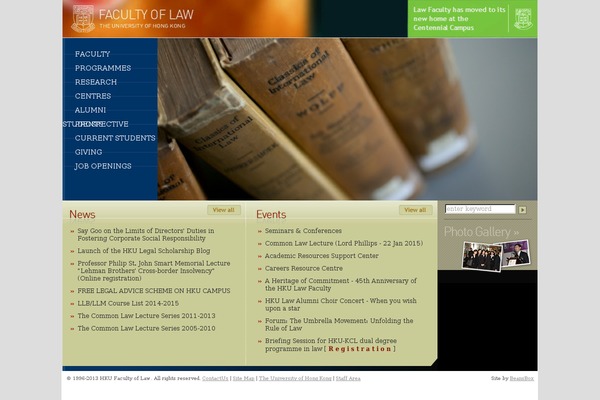Click the Faculty of Law header title
Image resolution: width=600 pixels, height=400 pixels.
point(146,15)
